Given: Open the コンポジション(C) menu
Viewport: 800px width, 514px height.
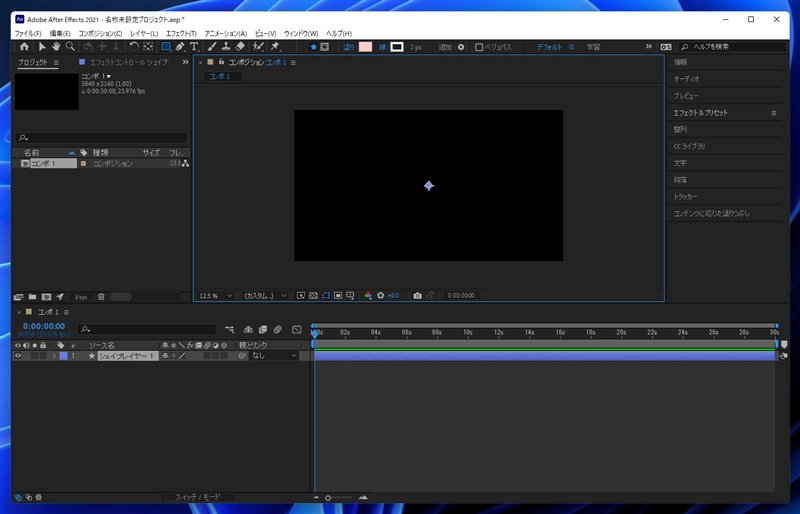Looking at the screenshot, I should point(100,33).
